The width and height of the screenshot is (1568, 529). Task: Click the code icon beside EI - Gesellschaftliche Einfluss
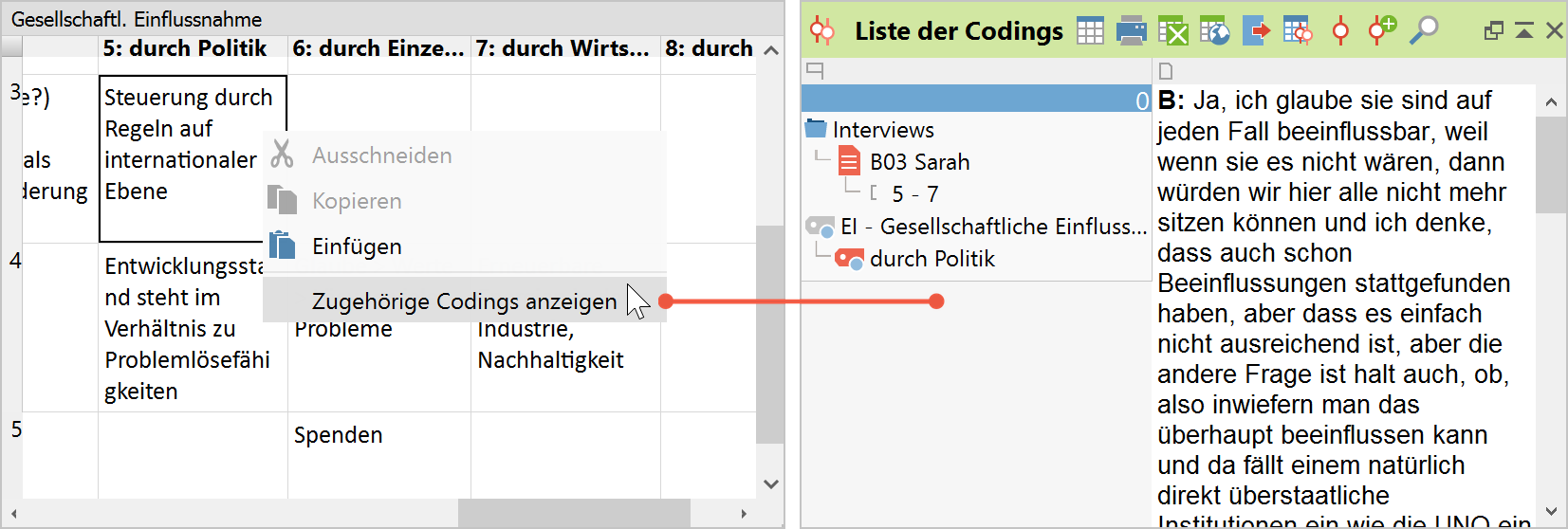(820, 226)
